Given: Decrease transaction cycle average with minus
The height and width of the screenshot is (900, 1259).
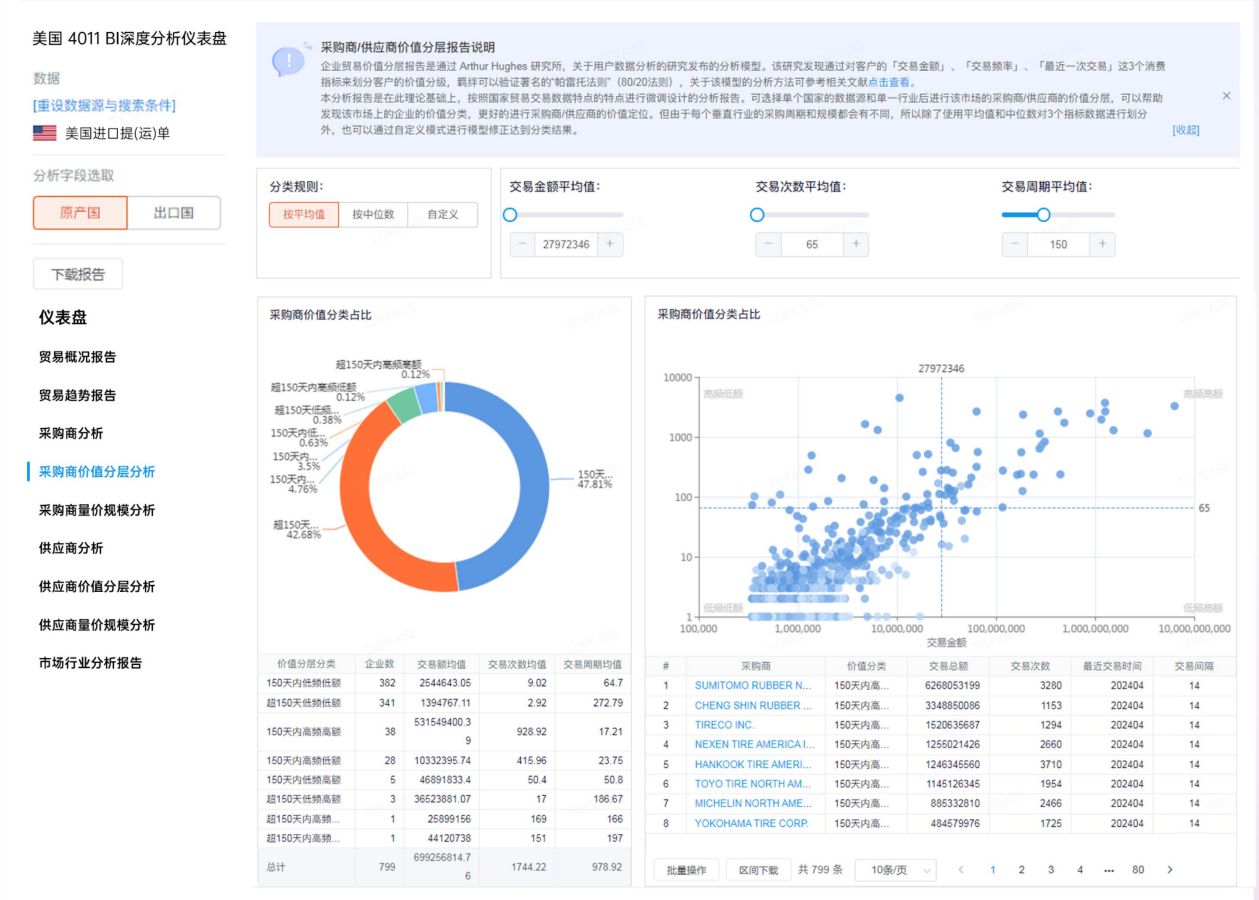Looking at the screenshot, I should click(x=1014, y=244).
